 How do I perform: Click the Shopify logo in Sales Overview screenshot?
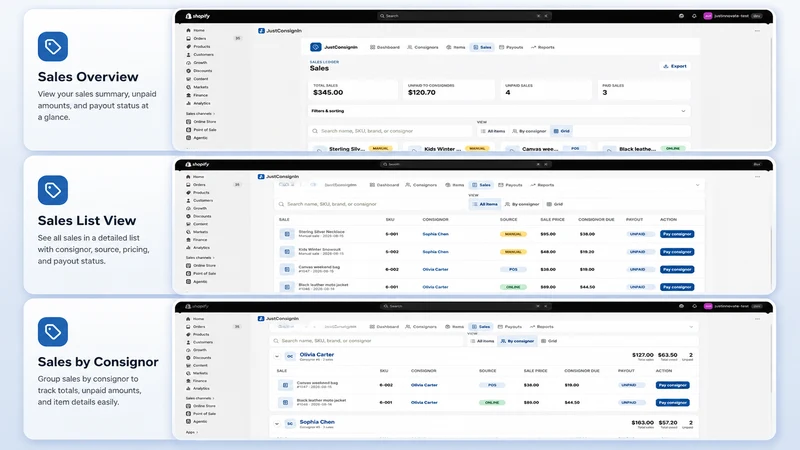click(x=197, y=16)
